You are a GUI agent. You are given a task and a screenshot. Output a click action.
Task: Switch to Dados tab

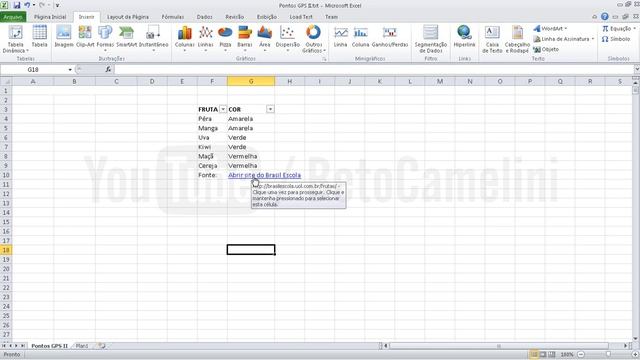[204, 17]
